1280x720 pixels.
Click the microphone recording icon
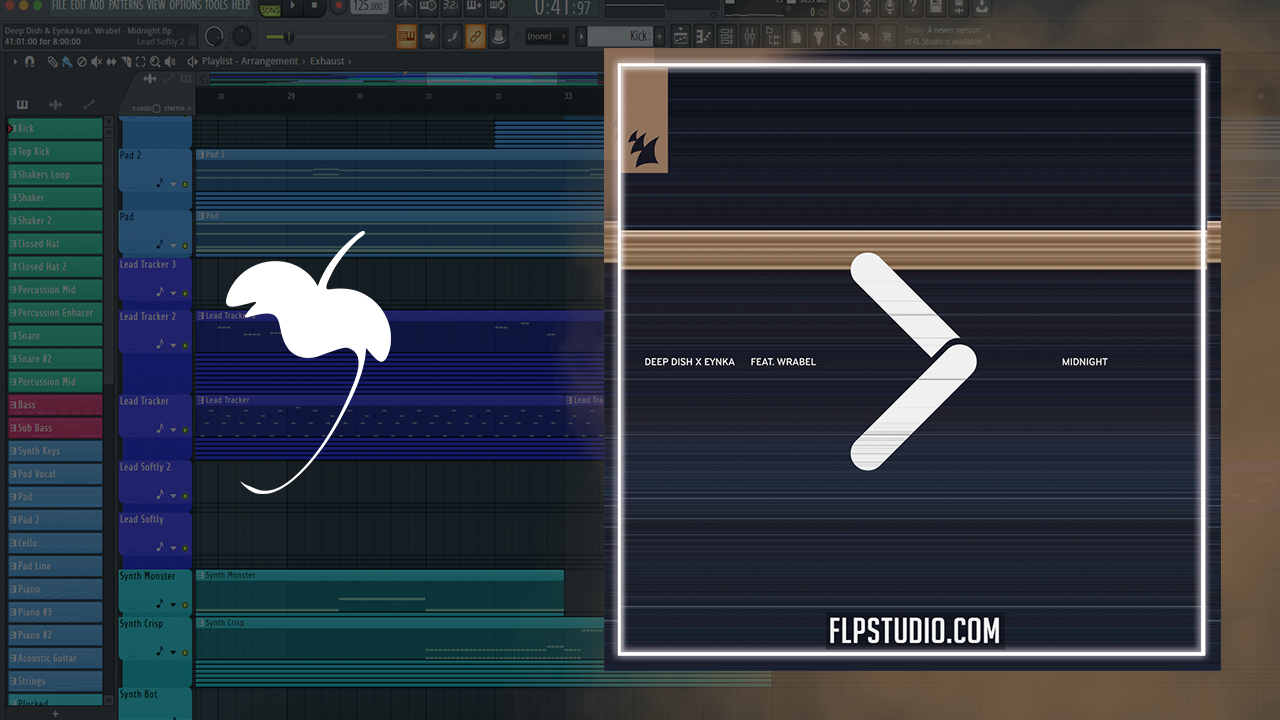point(889,6)
